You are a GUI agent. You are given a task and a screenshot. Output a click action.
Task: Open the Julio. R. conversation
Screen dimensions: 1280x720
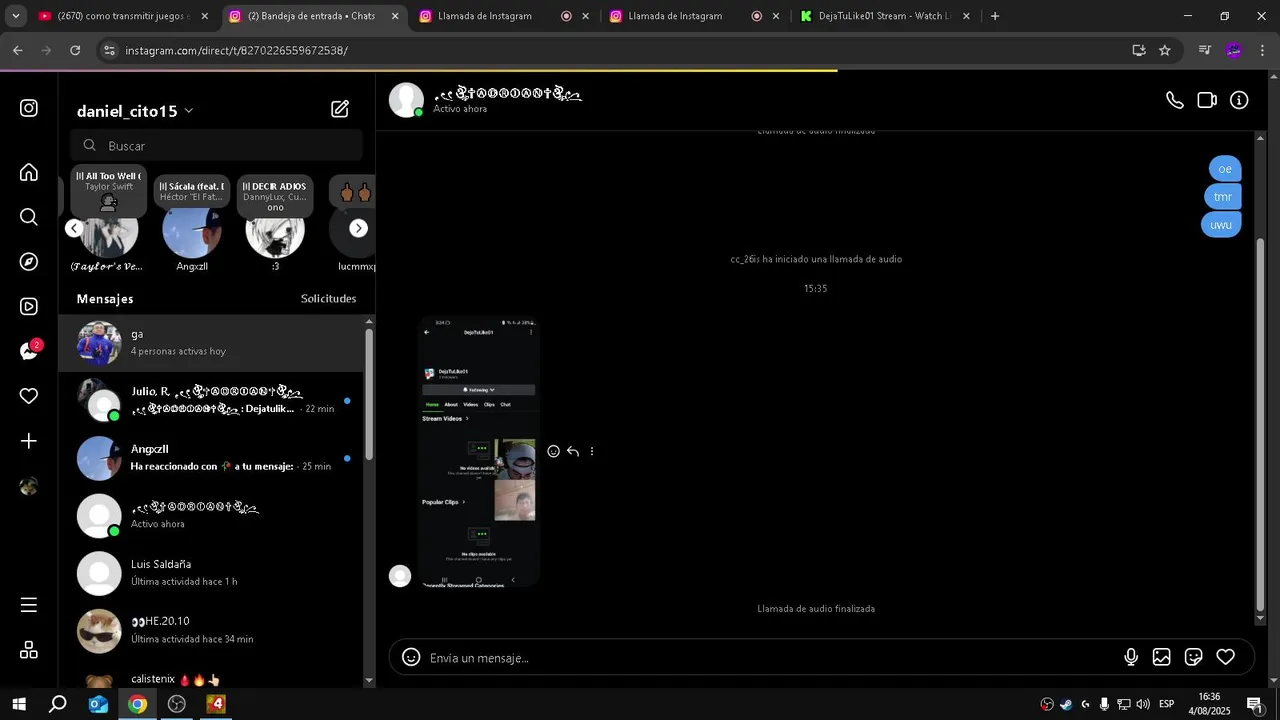click(211, 400)
